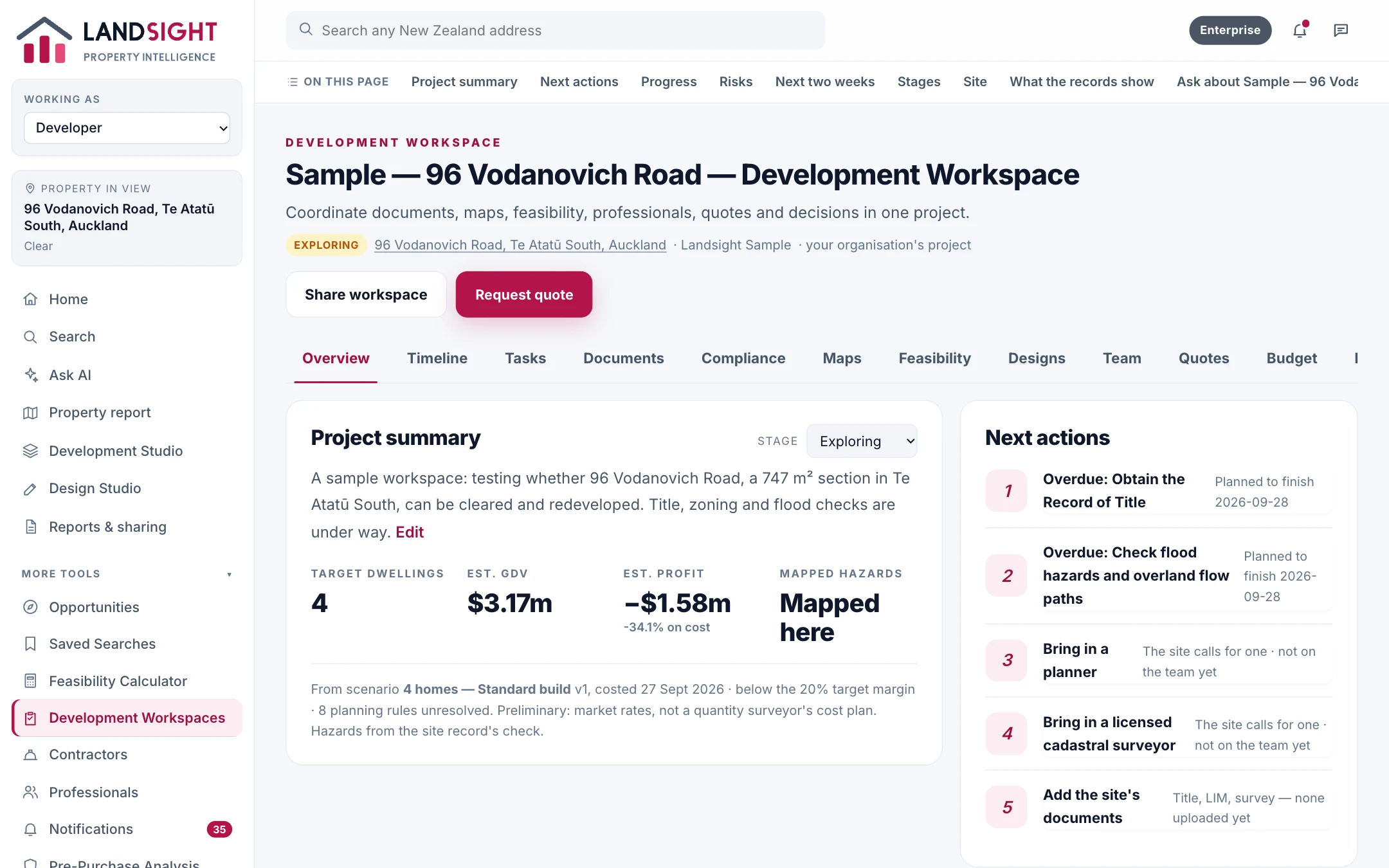Jump to What the records show
The image size is (1389, 868).
1082,82
